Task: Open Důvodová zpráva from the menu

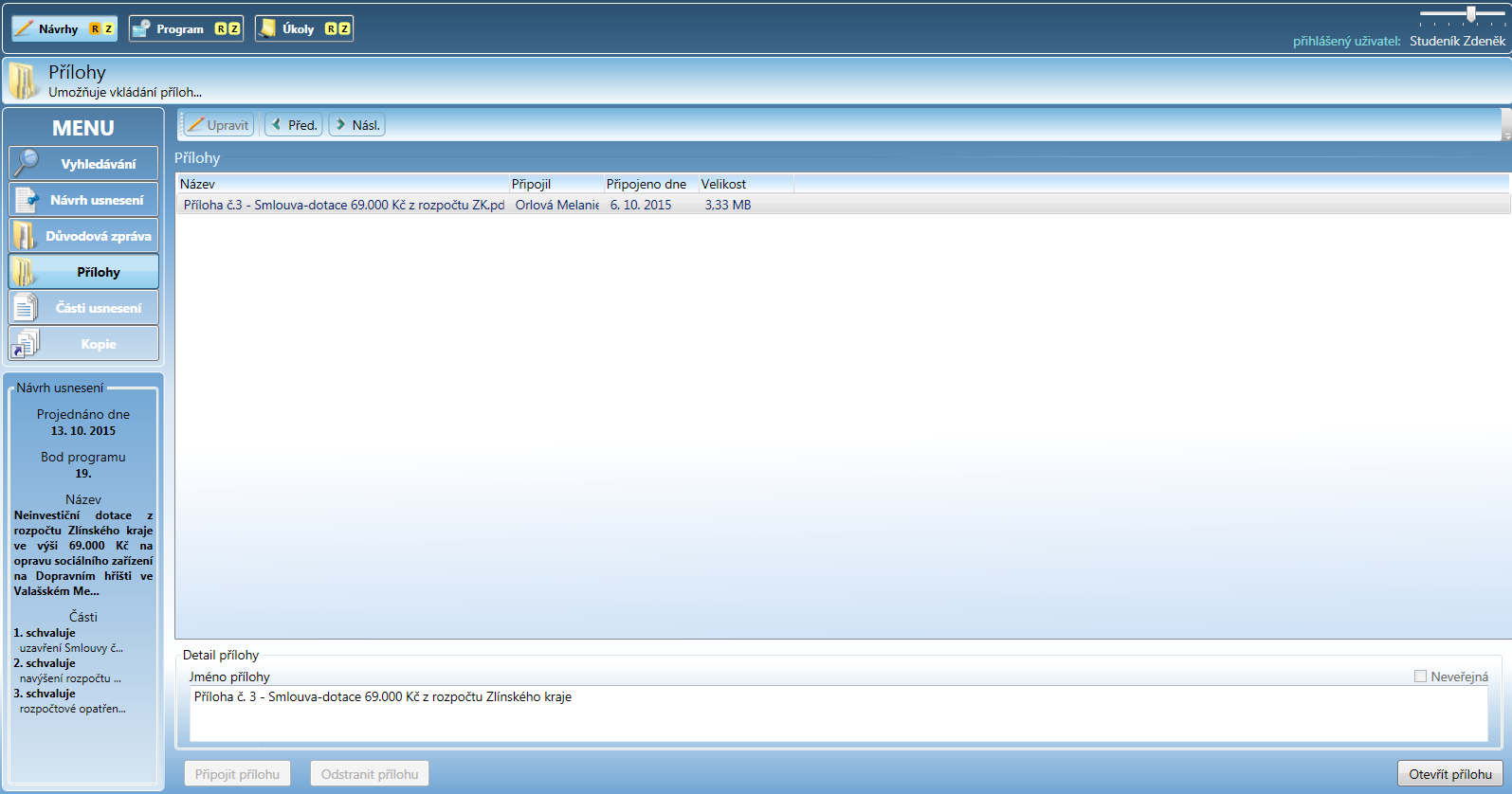Action: (83, 236)
